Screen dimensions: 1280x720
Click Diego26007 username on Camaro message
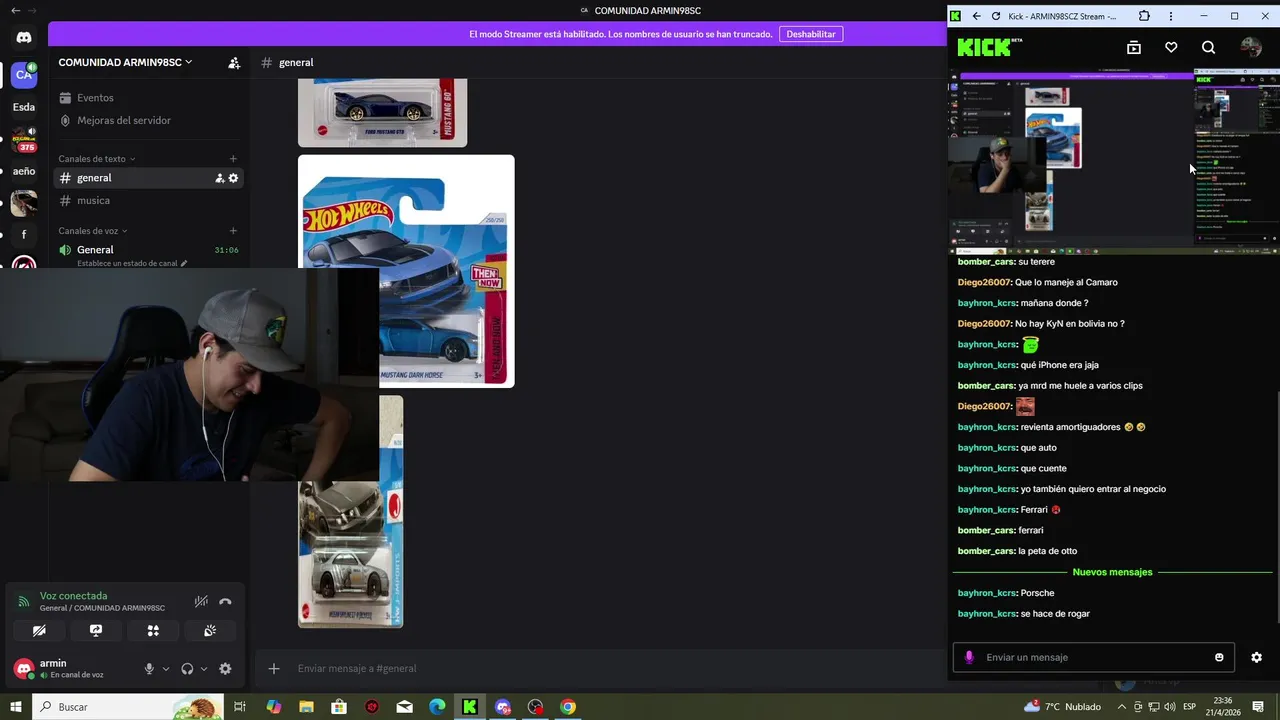pos(984,282)
